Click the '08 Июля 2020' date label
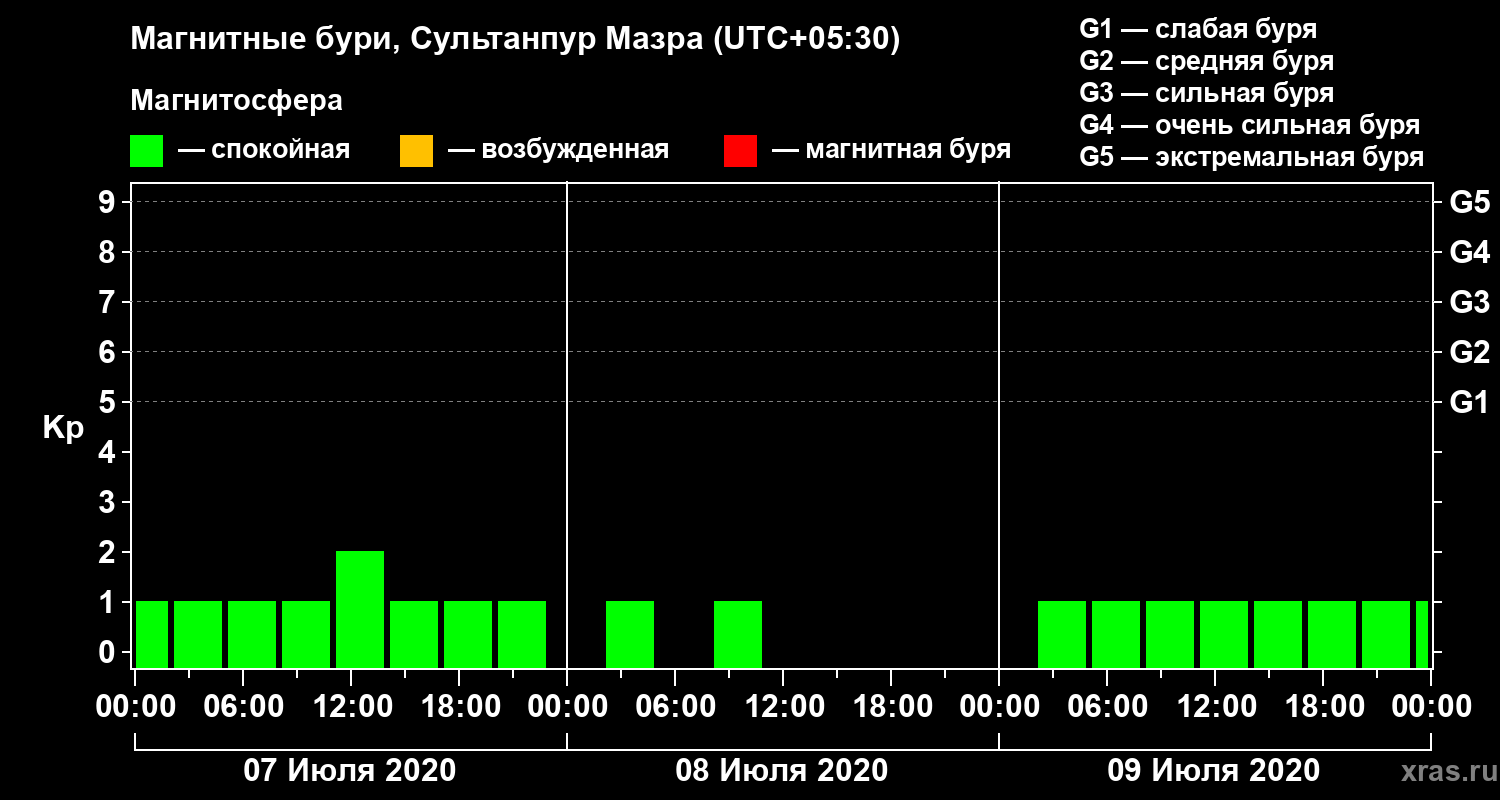 coord(782,771)
